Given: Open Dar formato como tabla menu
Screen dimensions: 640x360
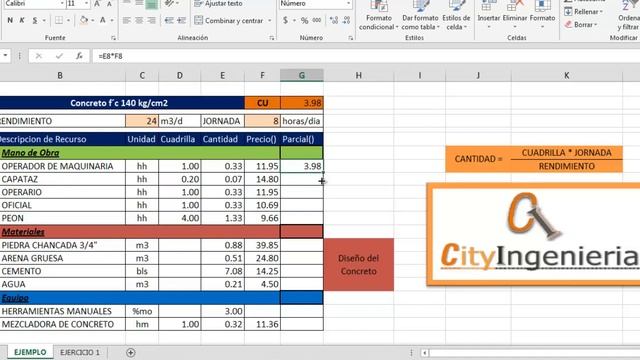Looking at the screenshot, I should point(420,16).
